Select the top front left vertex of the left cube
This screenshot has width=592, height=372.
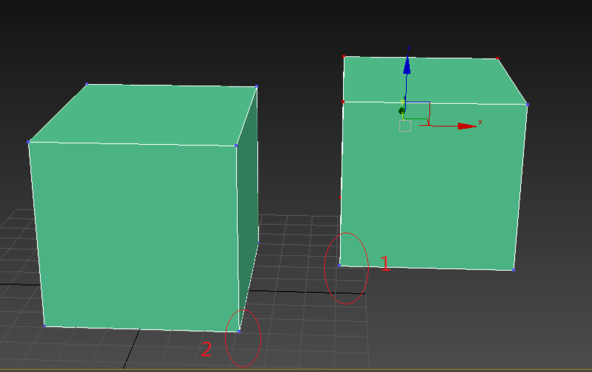coord(28,142)
